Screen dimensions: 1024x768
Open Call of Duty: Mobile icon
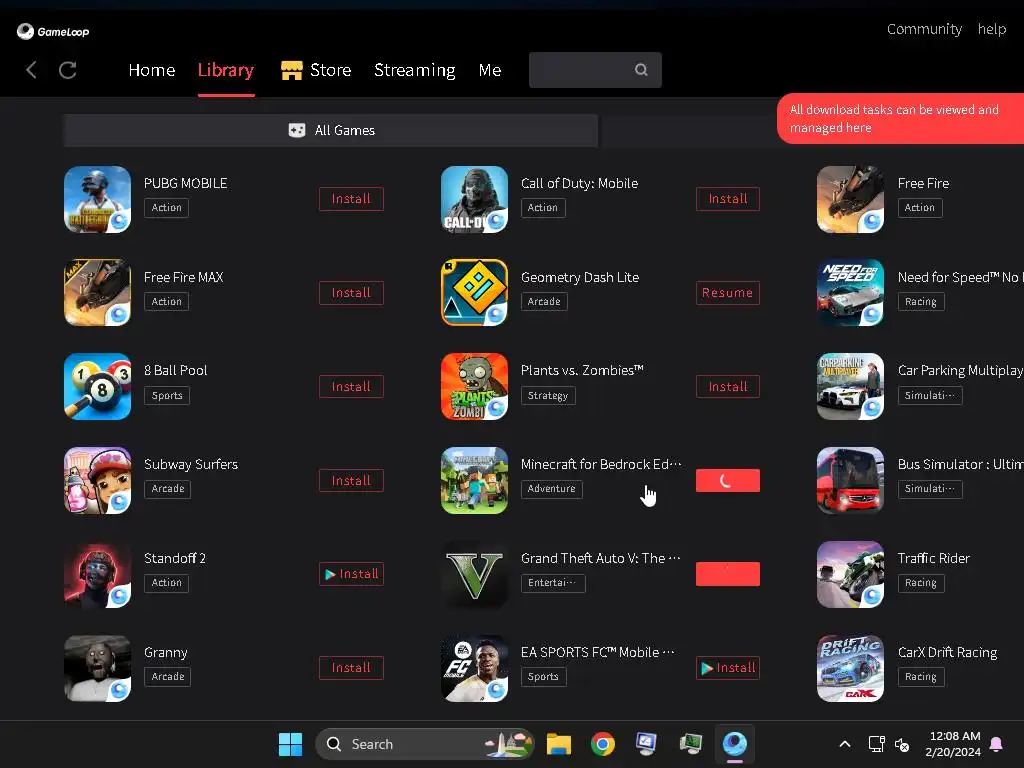click(x=474, y=199)
